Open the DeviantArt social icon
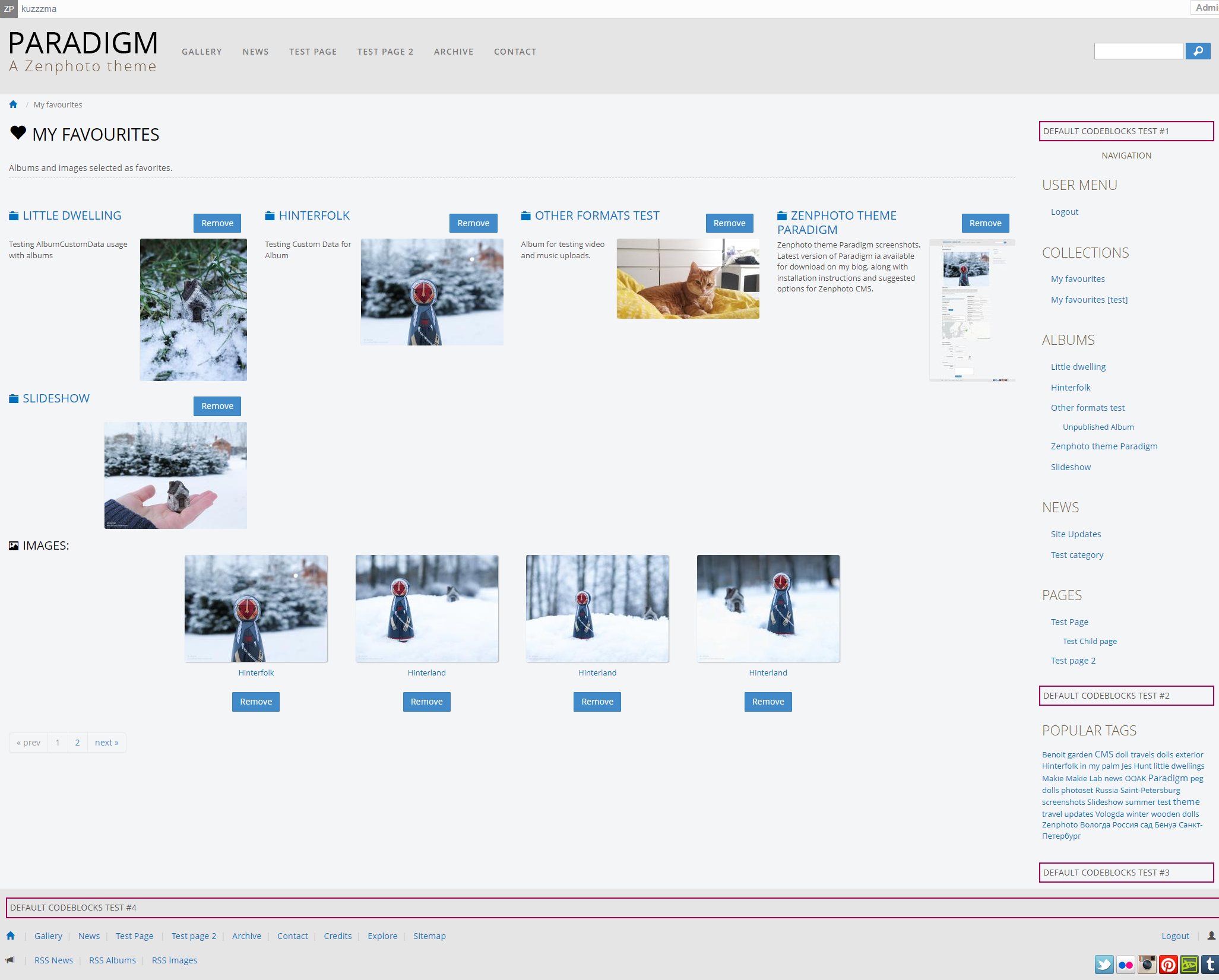This screenshot has width=1219, height=980. coord(1189,965)
